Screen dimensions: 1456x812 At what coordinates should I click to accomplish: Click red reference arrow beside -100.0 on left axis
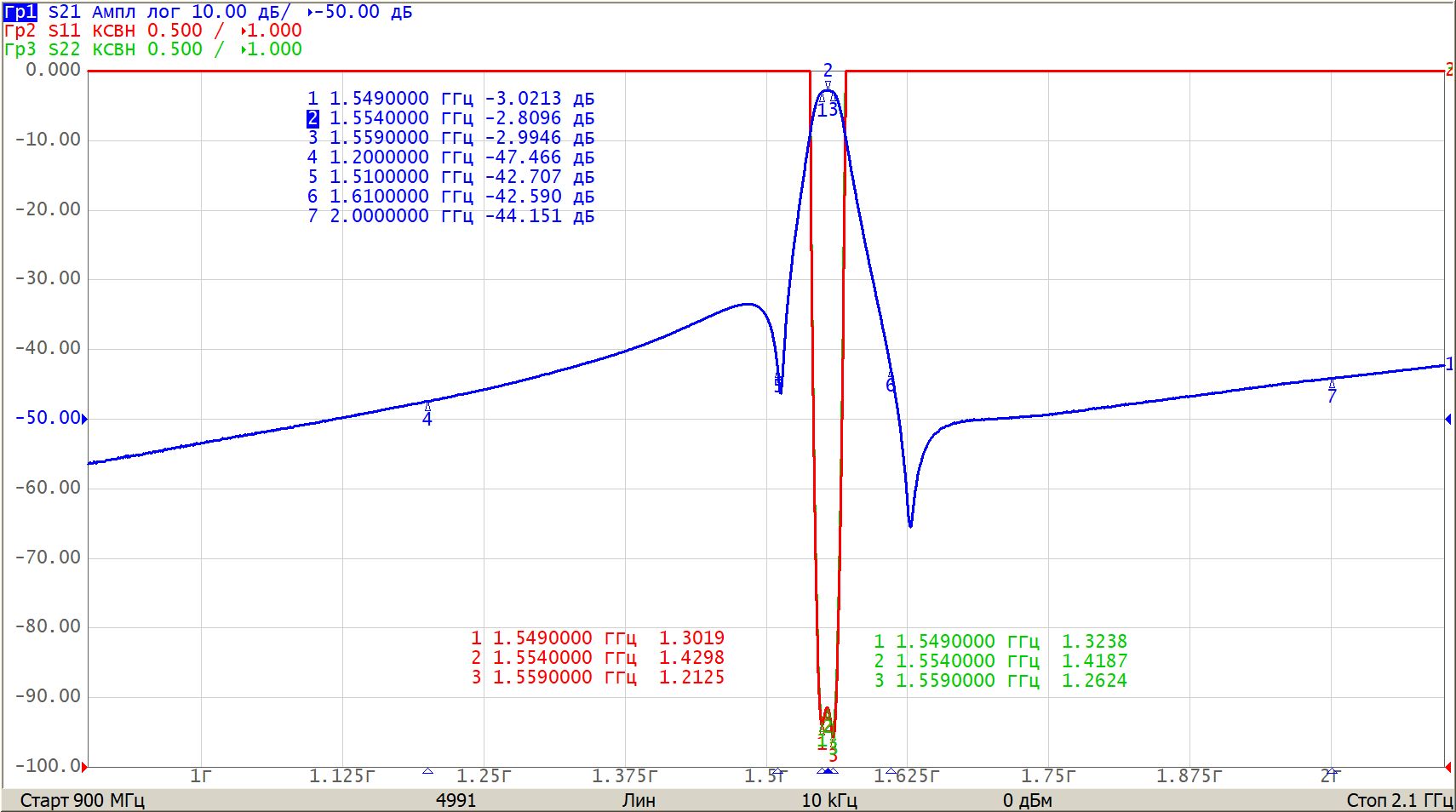point(84,766)
